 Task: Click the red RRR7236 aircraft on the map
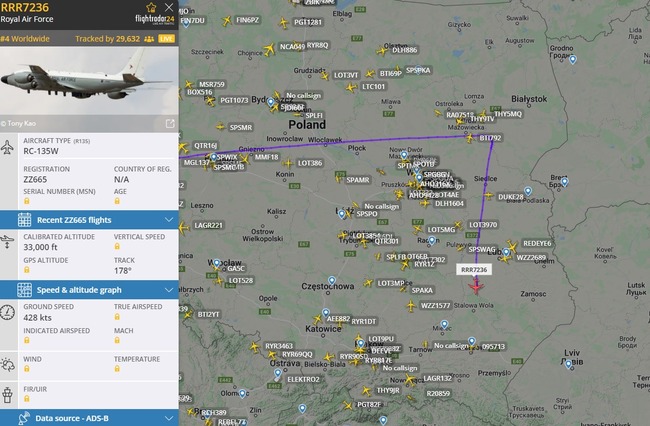[x=476, y=286]
